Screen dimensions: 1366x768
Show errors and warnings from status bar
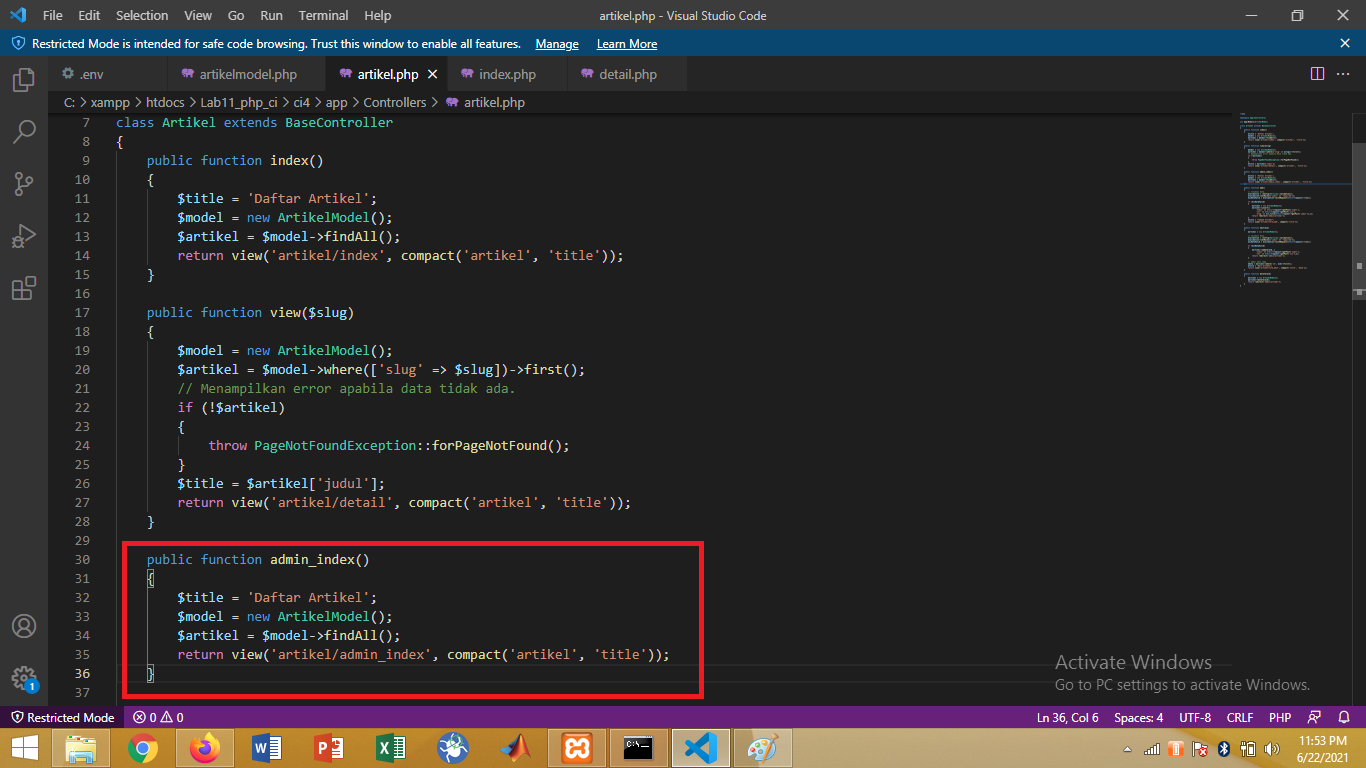point(157,717)
